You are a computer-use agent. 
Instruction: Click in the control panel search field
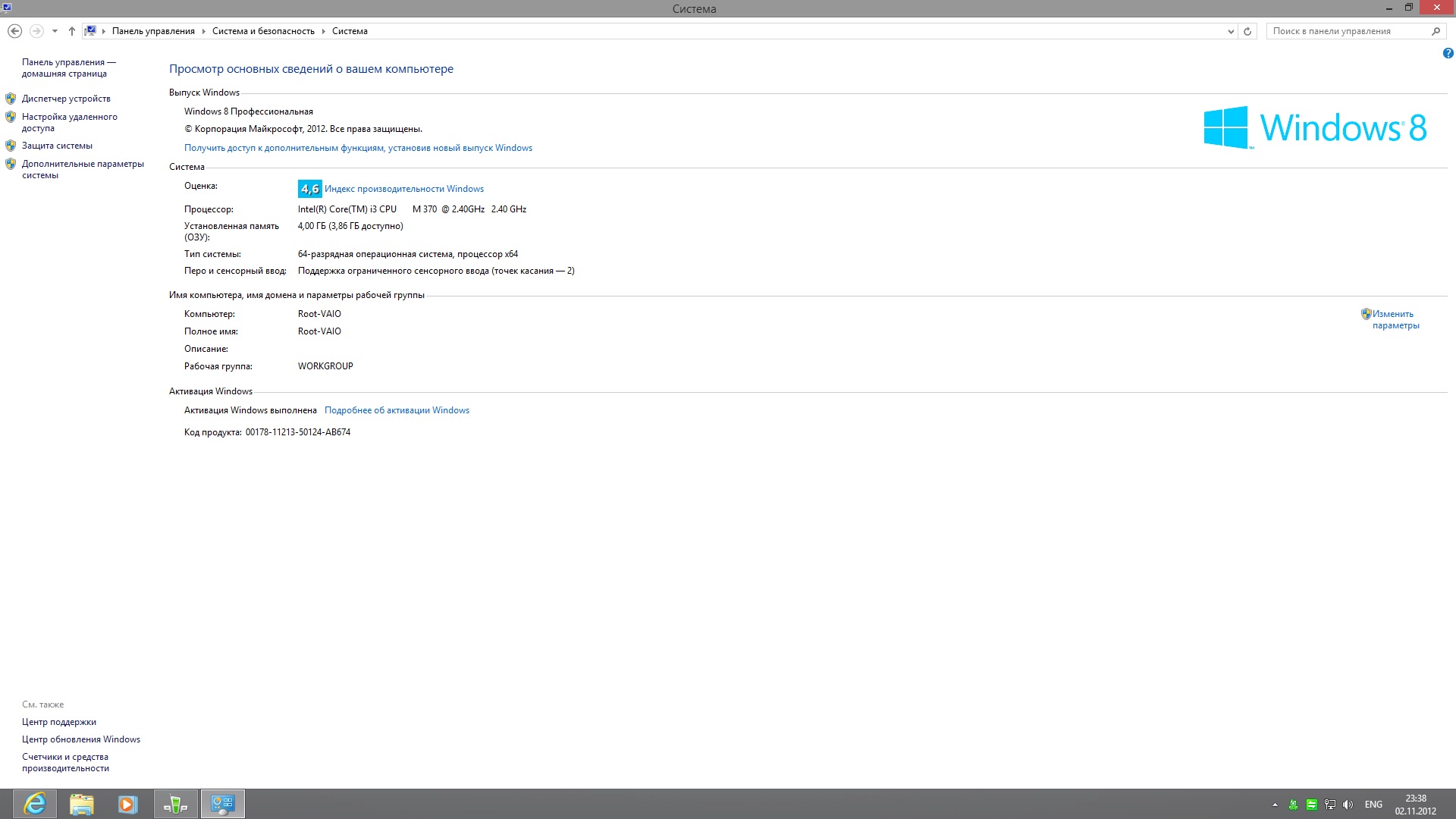coord(1346,31)
